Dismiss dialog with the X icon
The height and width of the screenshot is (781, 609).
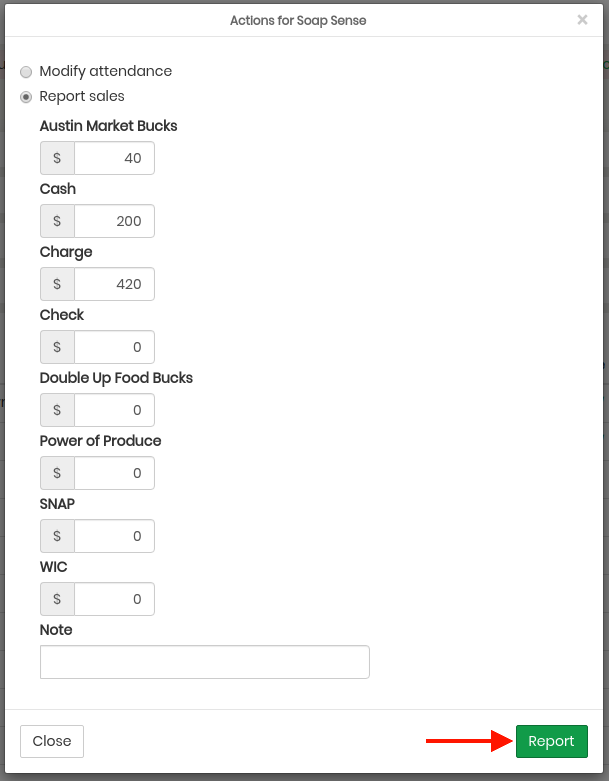[582, 20]
